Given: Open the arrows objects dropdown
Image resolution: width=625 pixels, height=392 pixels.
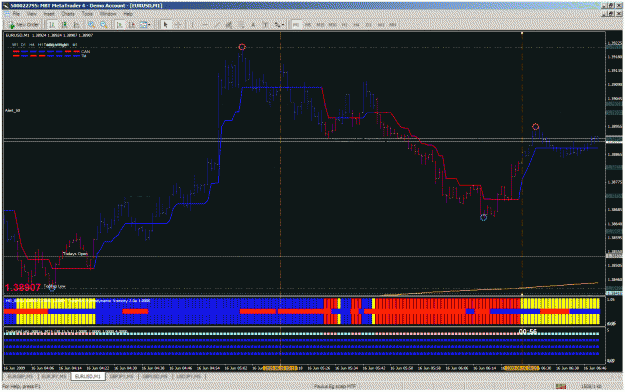Looking at the screenshot, I should 279,25.
